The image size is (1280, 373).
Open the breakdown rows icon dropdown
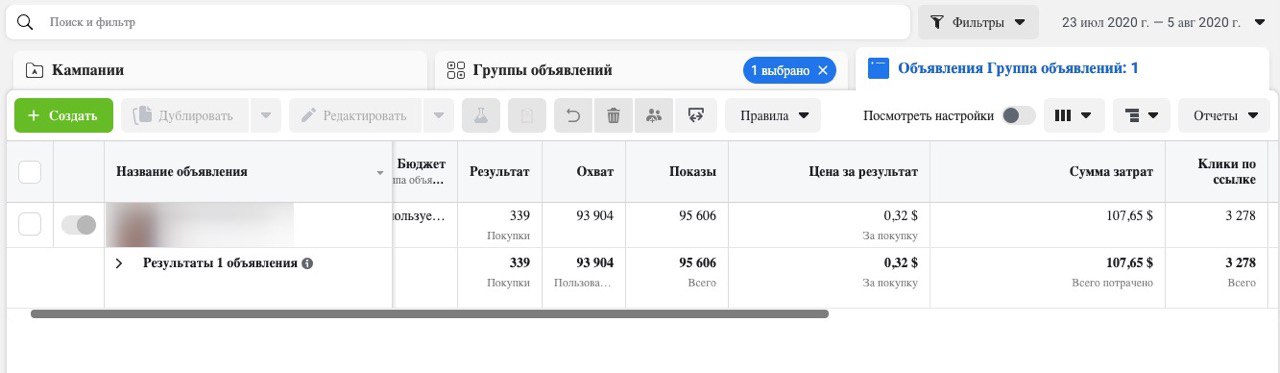[x=1141, y=116]
